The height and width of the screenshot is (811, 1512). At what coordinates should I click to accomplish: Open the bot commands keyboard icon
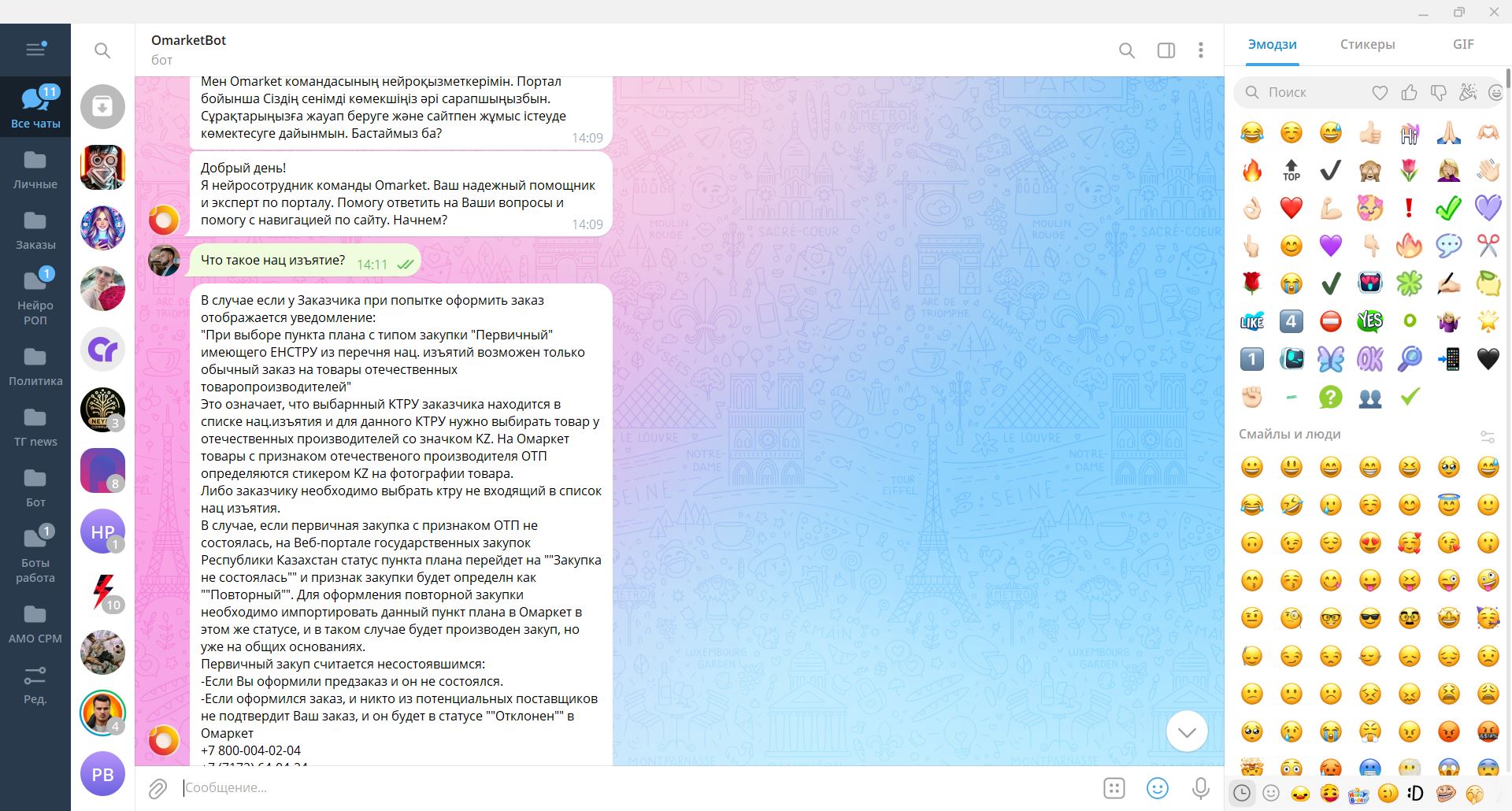click(x=1114, y=788)
